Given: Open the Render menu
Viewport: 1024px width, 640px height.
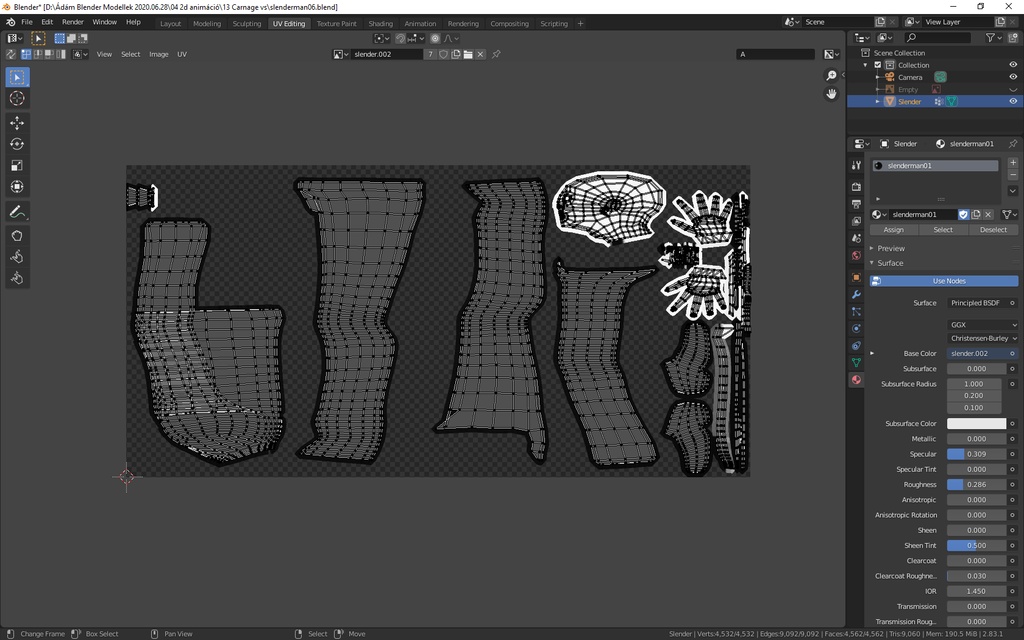Looking at the screenshot, I should pyautogui.click(x=72, y=22).
